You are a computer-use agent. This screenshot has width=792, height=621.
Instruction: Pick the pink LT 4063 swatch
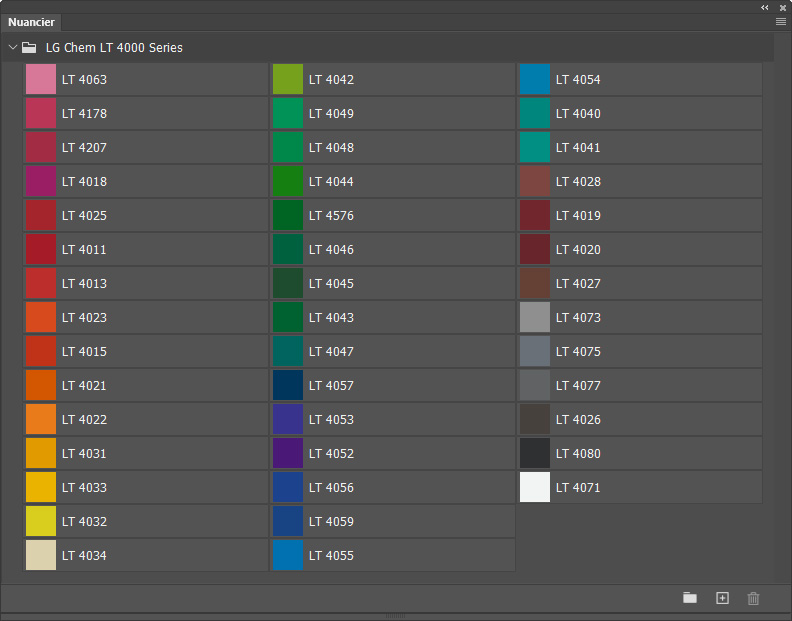[41, 79]
